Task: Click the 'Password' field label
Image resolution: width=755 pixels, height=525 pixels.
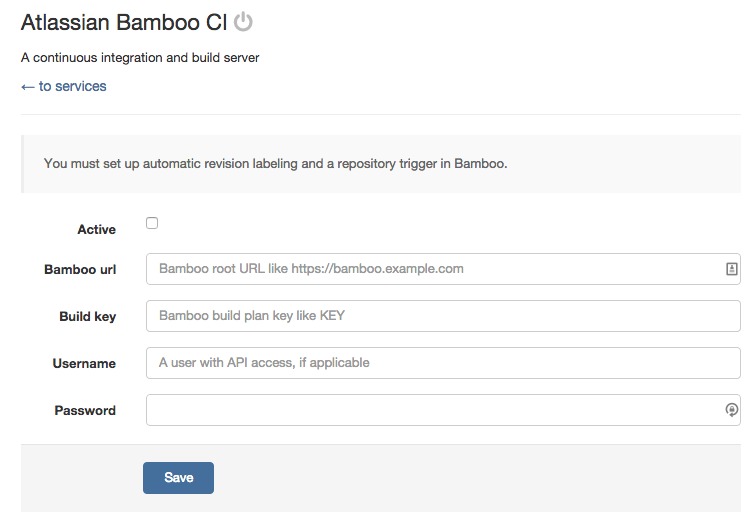Action: pyautogui.click(x=85, y=411)
